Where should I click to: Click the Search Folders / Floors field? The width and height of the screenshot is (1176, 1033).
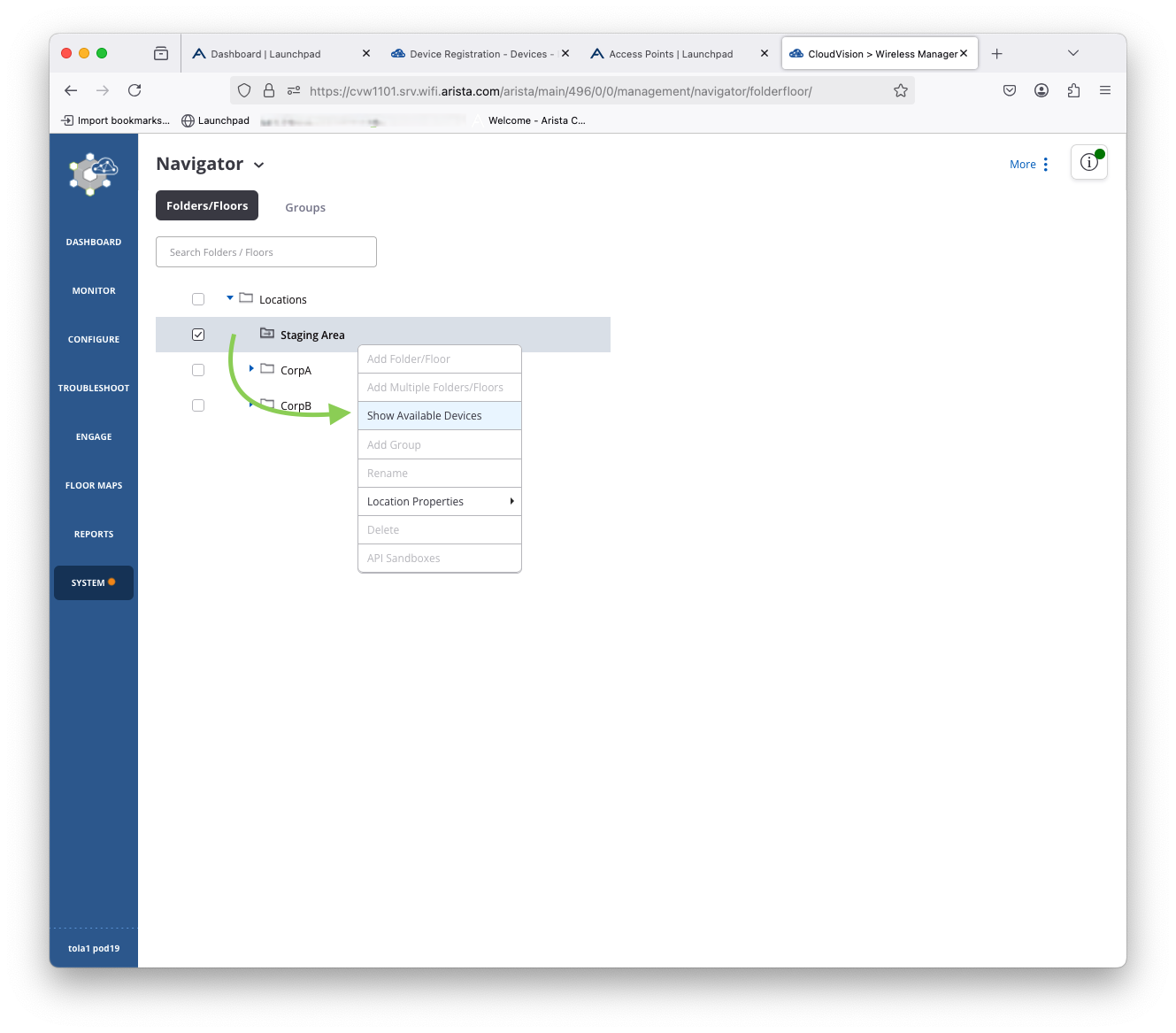266,252
